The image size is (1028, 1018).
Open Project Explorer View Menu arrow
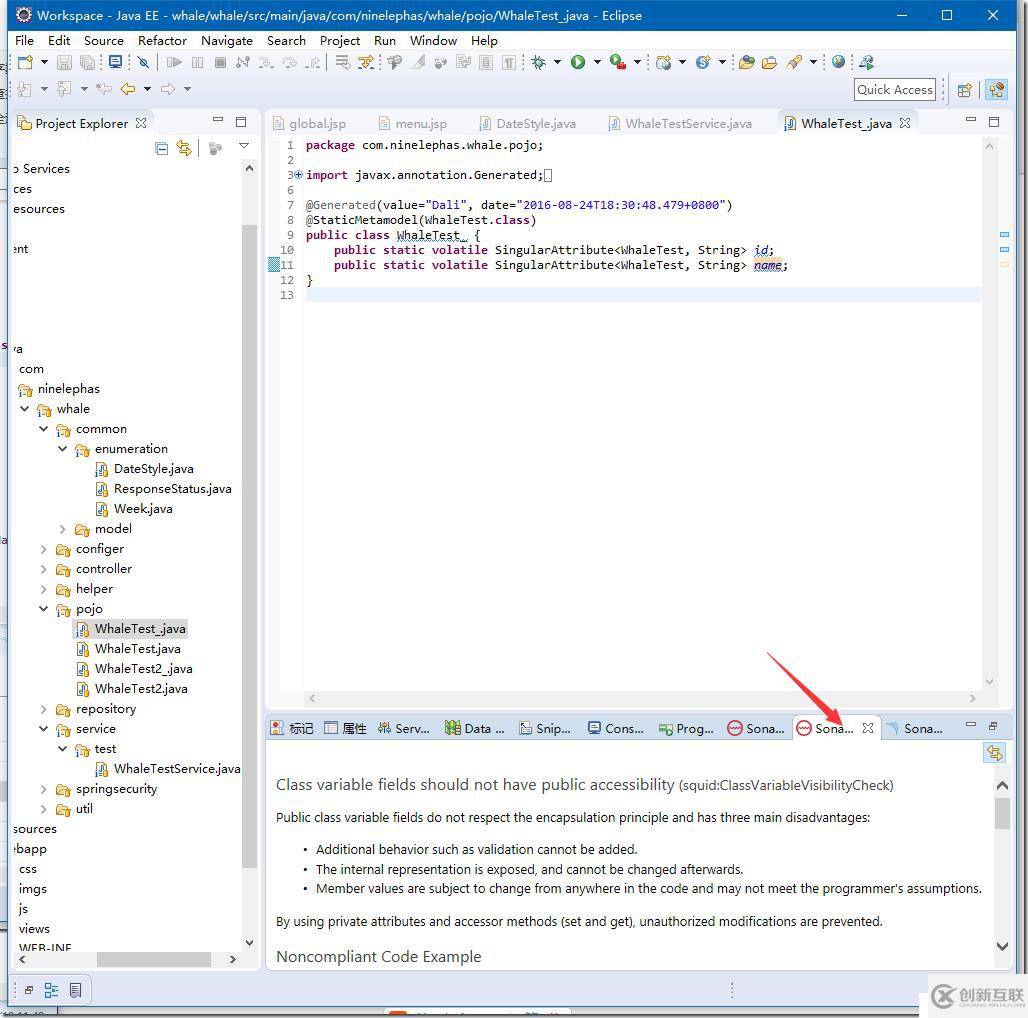pyautogui.click(x=244, y=146)
